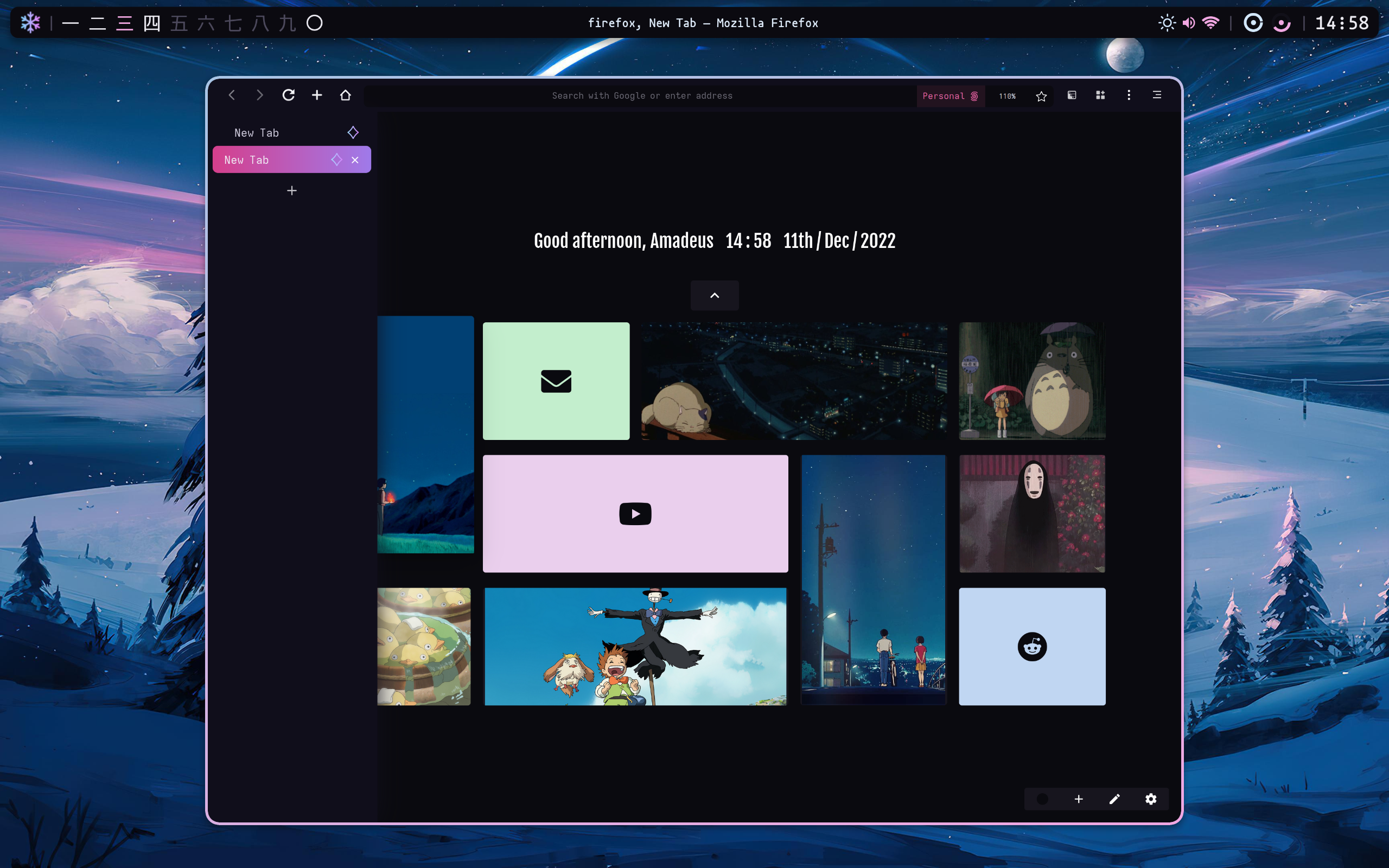Click the home icon in toolbar
Image resolution: width=1389 pixels, height=868 pixels.
click(x=345, y=95)
